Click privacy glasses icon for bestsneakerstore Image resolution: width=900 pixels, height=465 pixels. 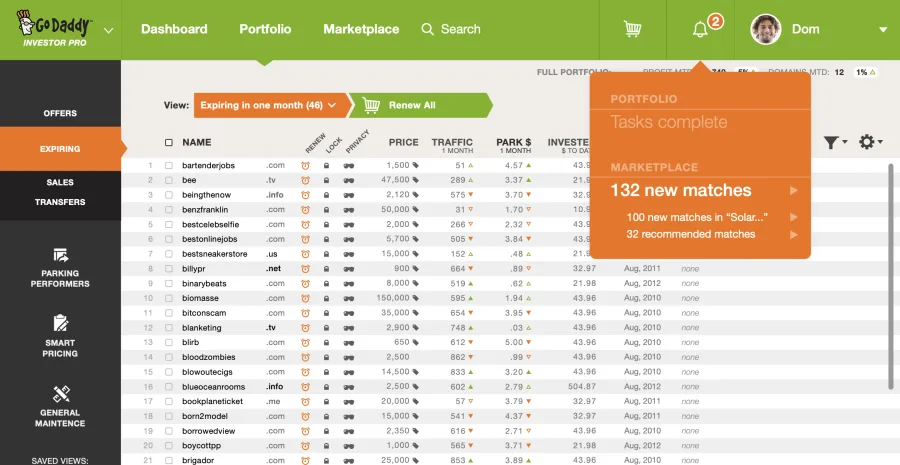[x=348, y=254]
